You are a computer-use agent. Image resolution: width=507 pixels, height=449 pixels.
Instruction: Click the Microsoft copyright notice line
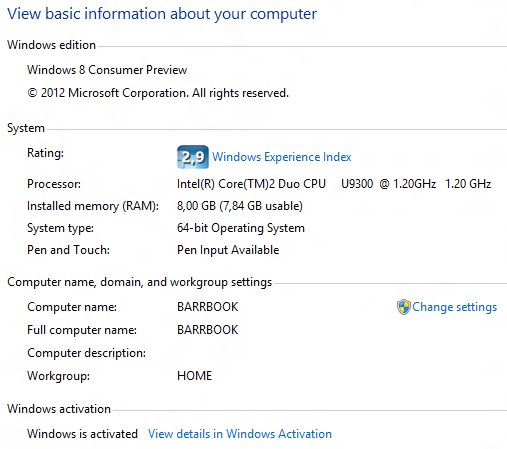158,93
